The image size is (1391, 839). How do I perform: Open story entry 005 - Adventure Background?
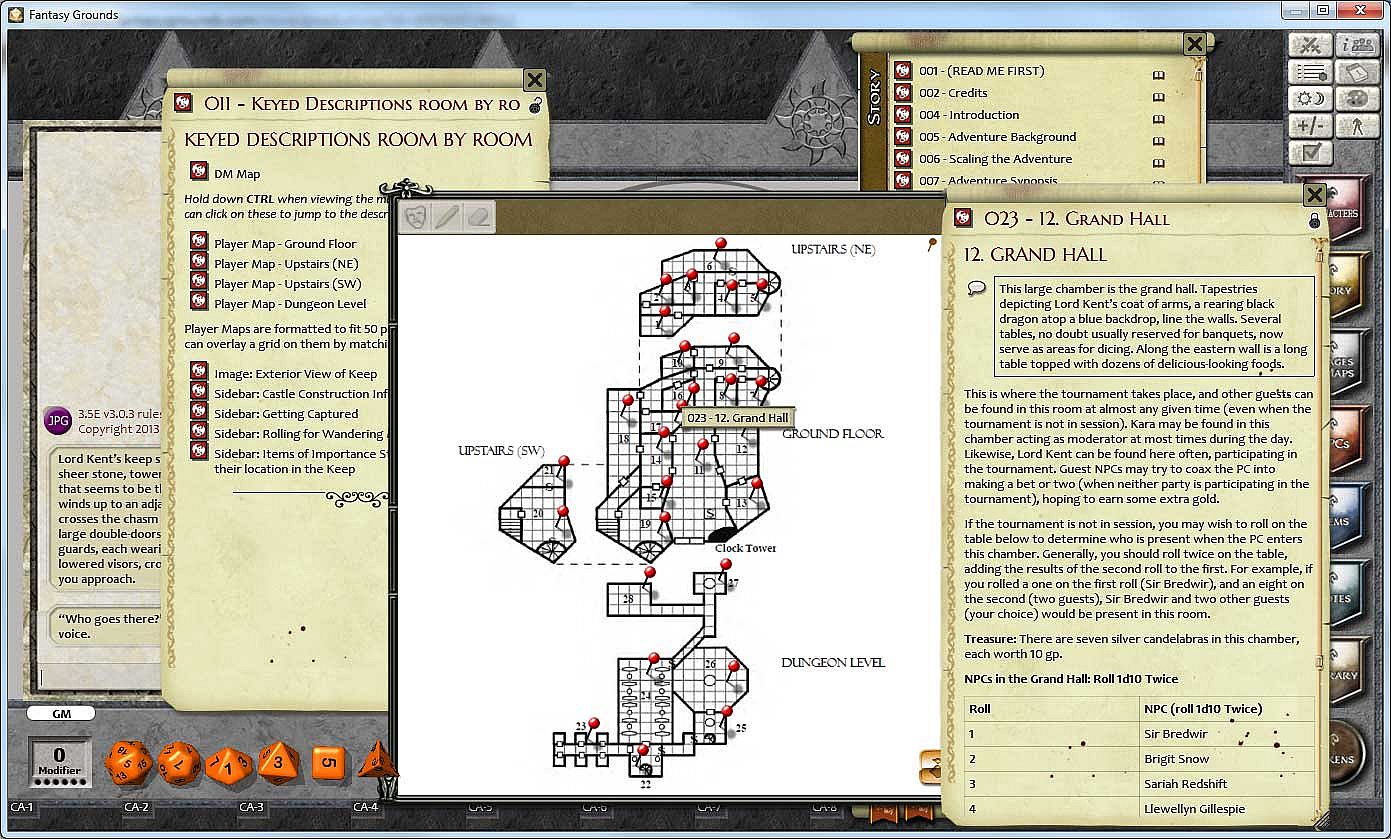click(x=997, y=137)
